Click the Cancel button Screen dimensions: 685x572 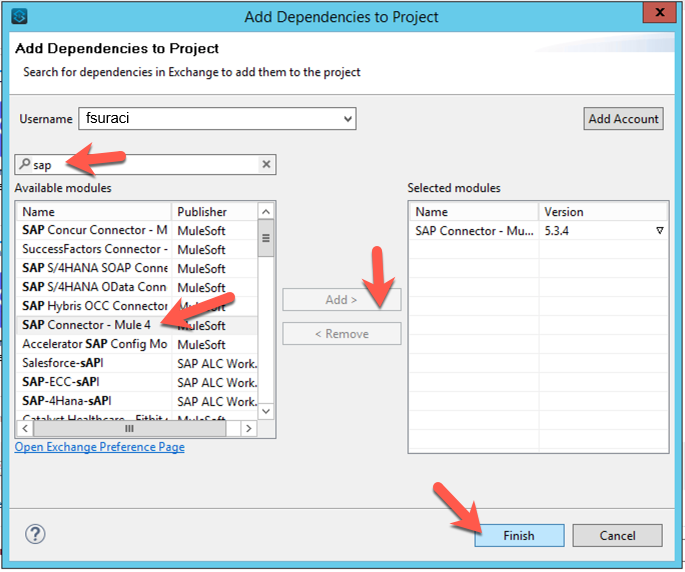[x=618, y=536]
